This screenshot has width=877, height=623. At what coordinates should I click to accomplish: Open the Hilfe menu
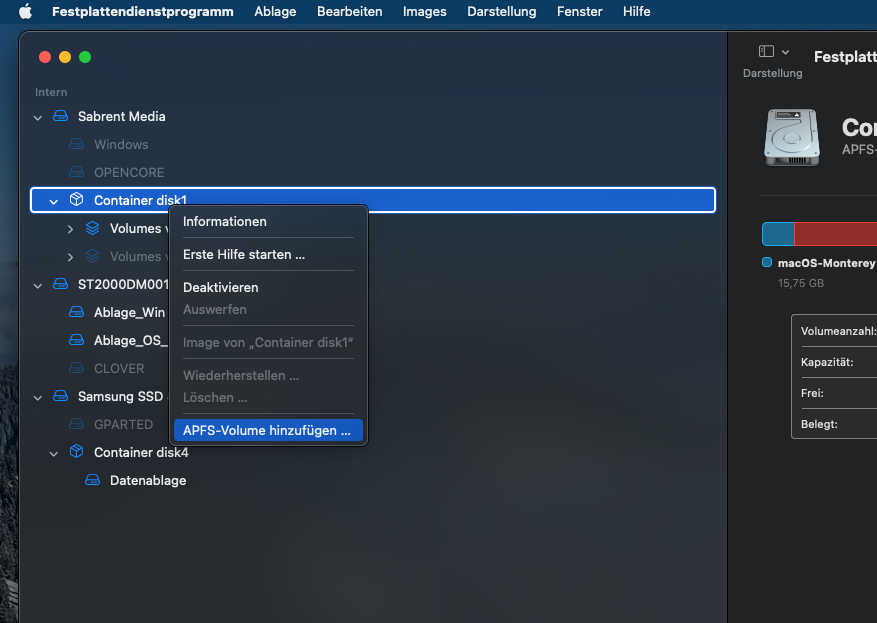click(636, 11)
